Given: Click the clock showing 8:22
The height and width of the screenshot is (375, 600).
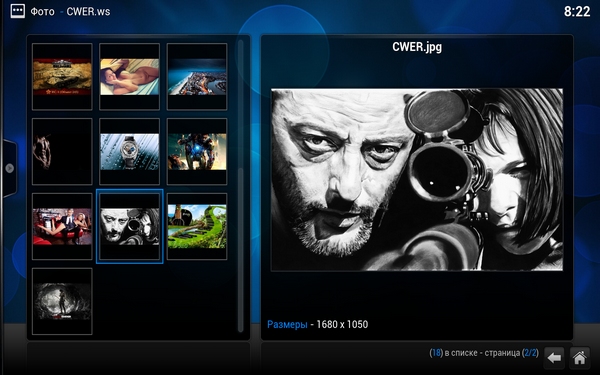Looking at the screenshot, I should click(577, 11).
